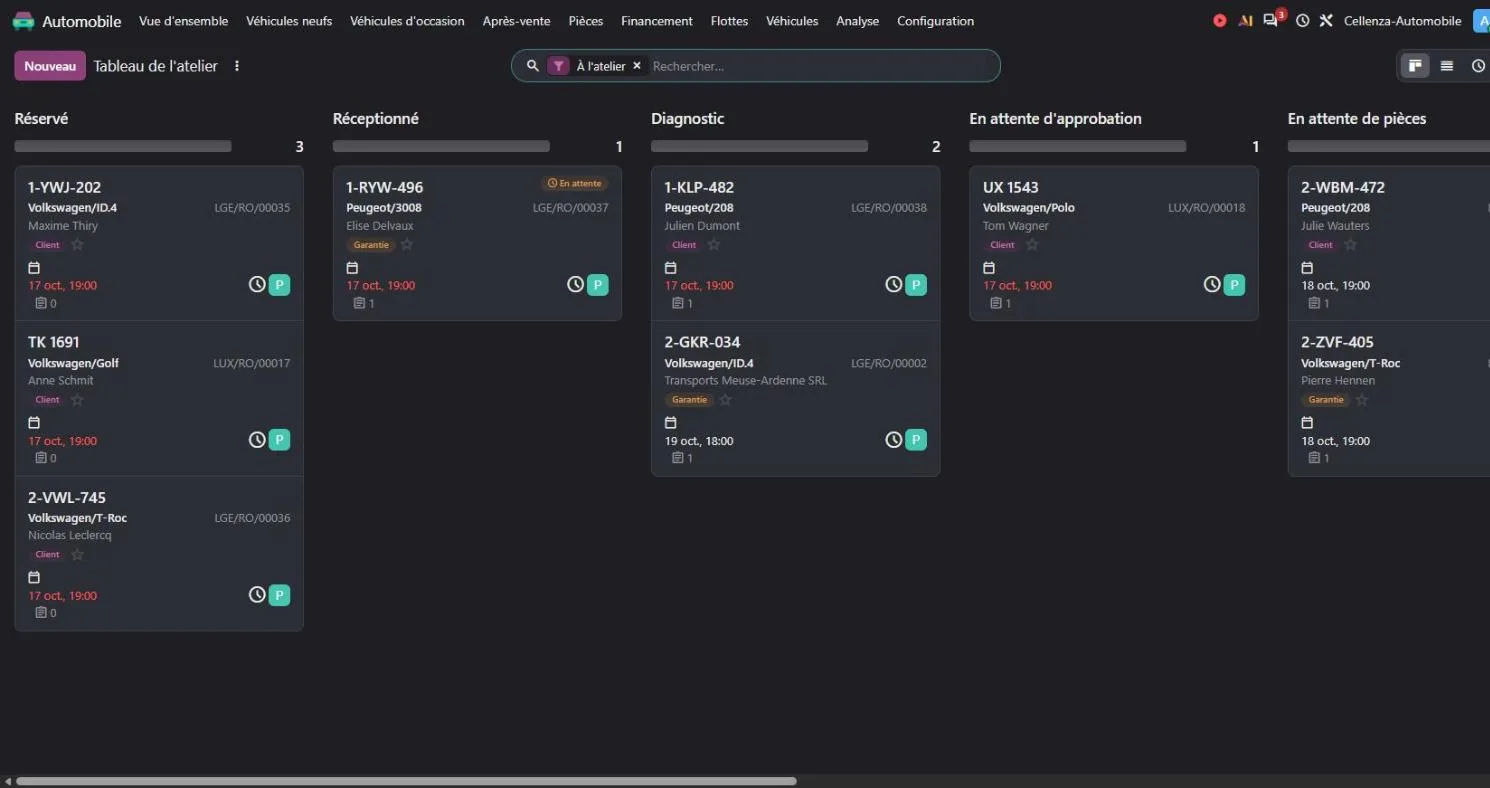This screenshot has height=788, width=1490.
Task: Click the P avatar on card 1-RYW-496
Action: coord(598,285)
